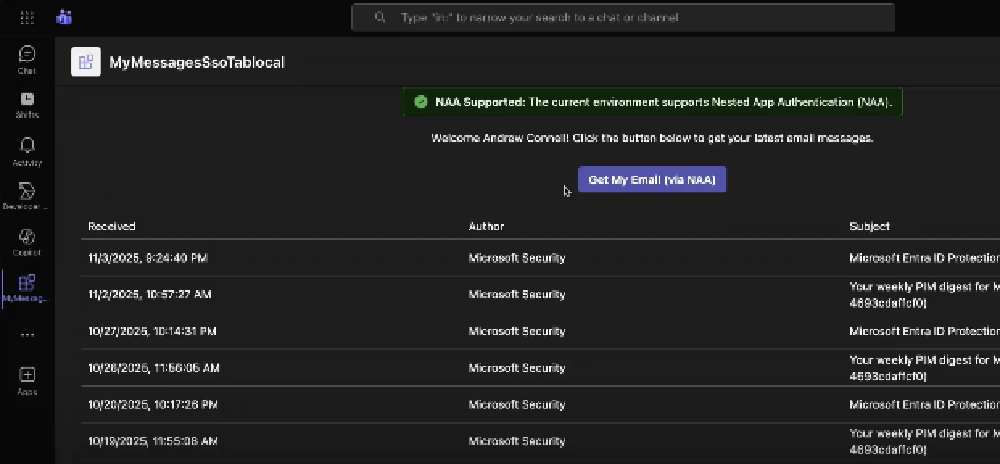Click the search magnifier icon
This screenshot has width=1000, height=464.
pyautogui.click(x=380, y=17)
